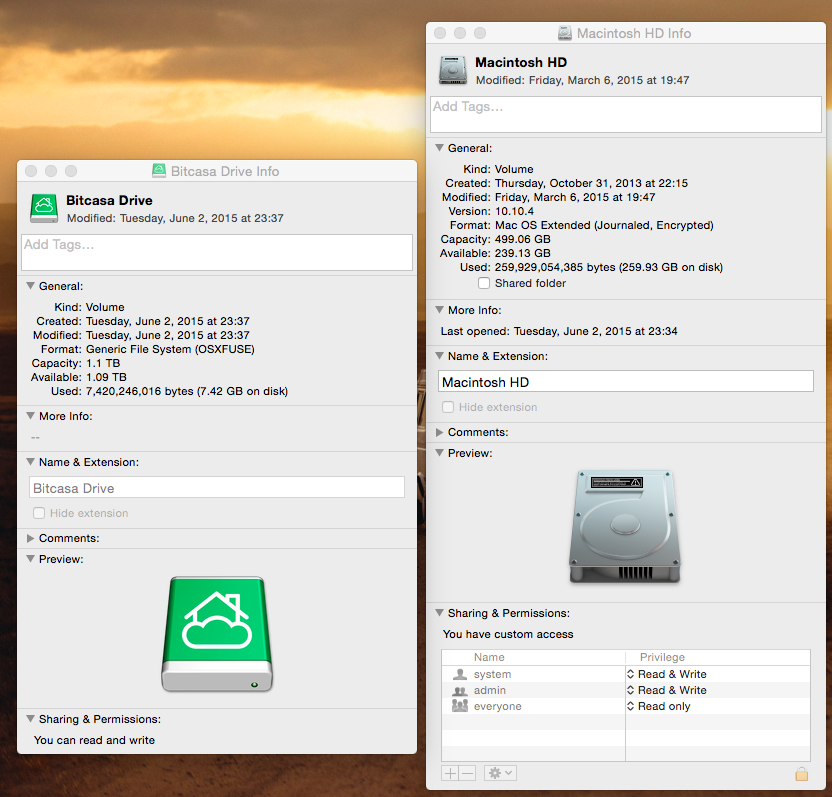Click the Macintosh HD preview image
The height and width of the screenshot is (797, 832).
tap(625, 527)
